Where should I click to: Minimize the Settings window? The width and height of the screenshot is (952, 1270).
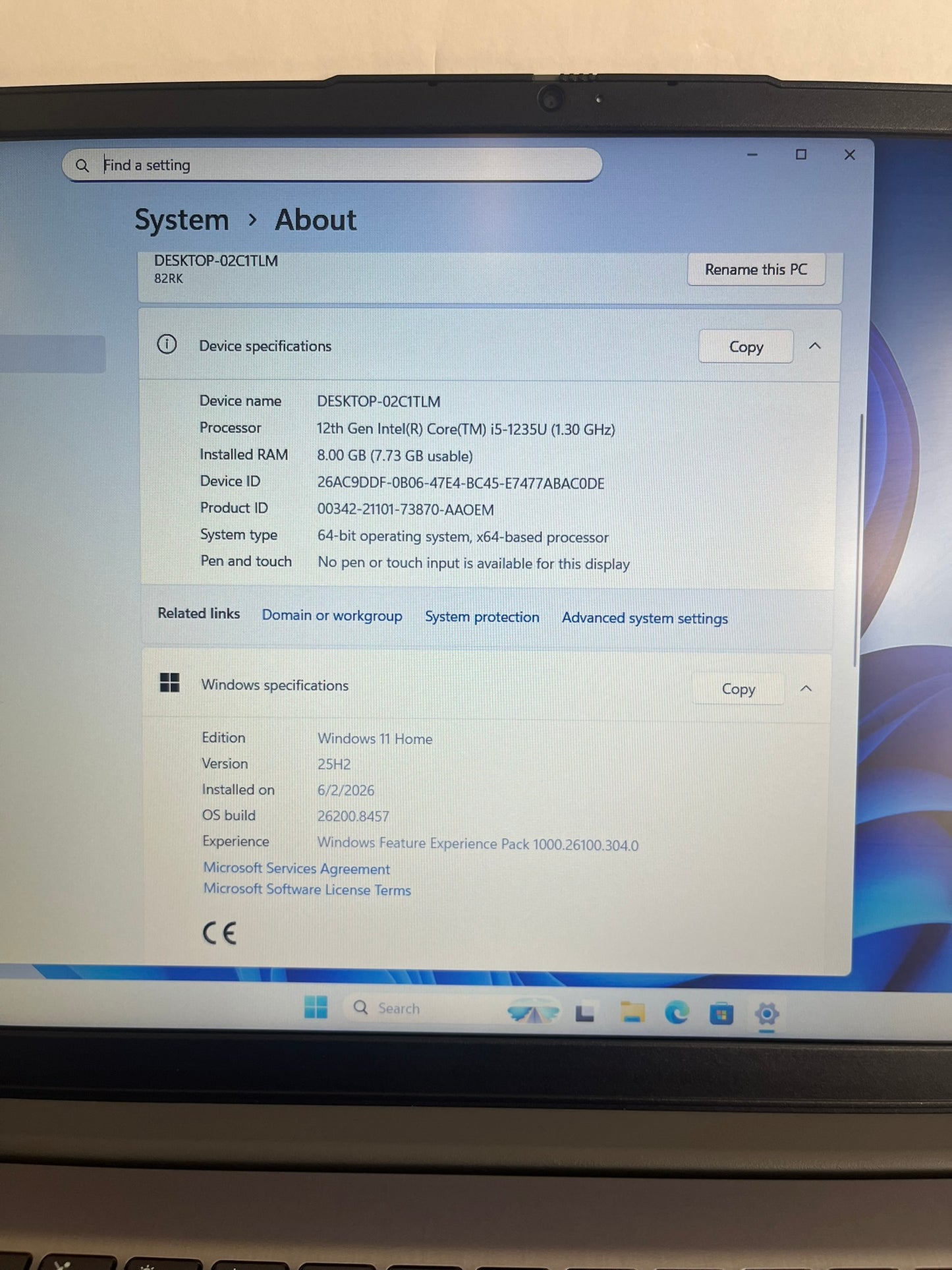point(752,155)
